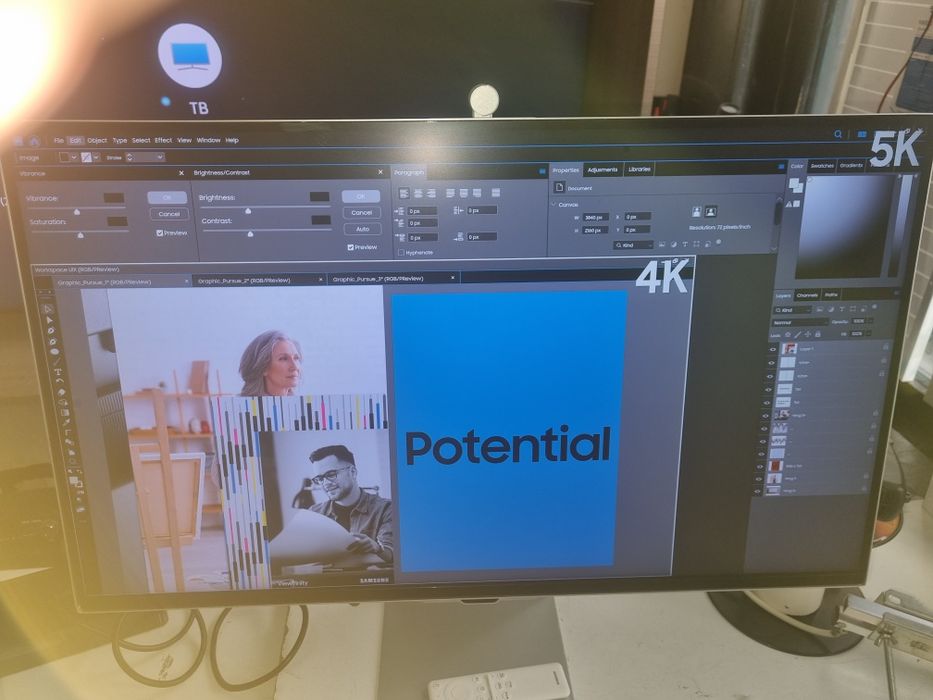Select right-align text in the Paragraph panel
This screenshot has height=700, width=933.
[431, 193]
